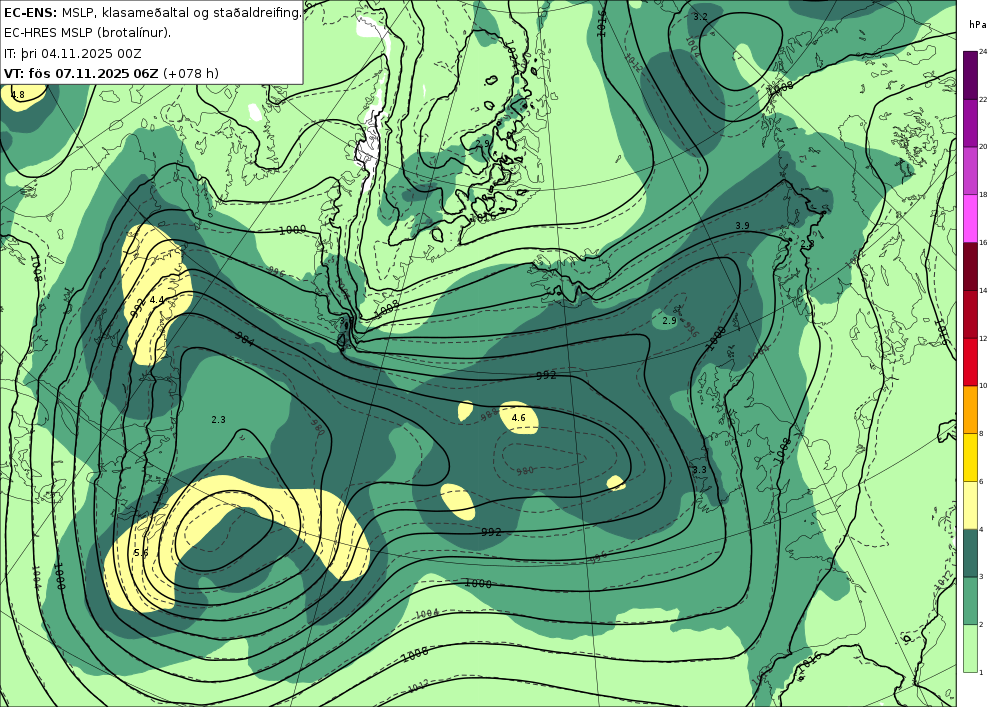1000x707 pixels.
Task: Pick the dark green 3–4 hPa legend swatch
Action: pyautogui.click(x=970, y=553)
